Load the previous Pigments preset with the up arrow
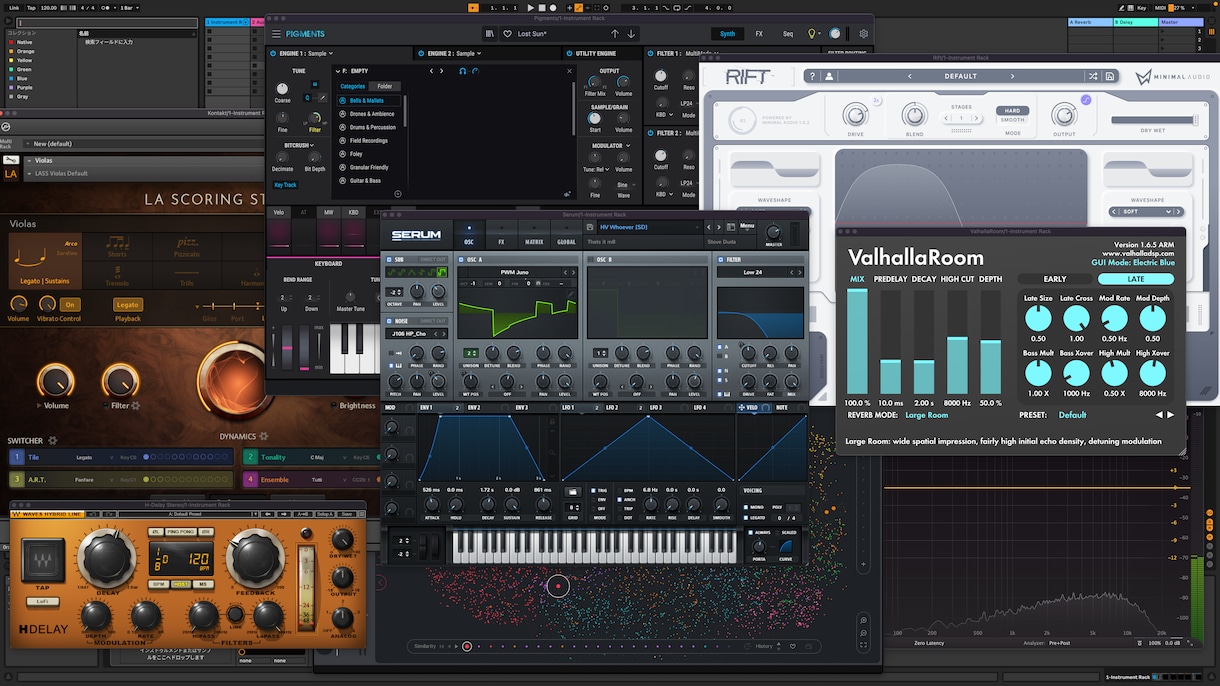1220x686 pixels. point(615,34)
